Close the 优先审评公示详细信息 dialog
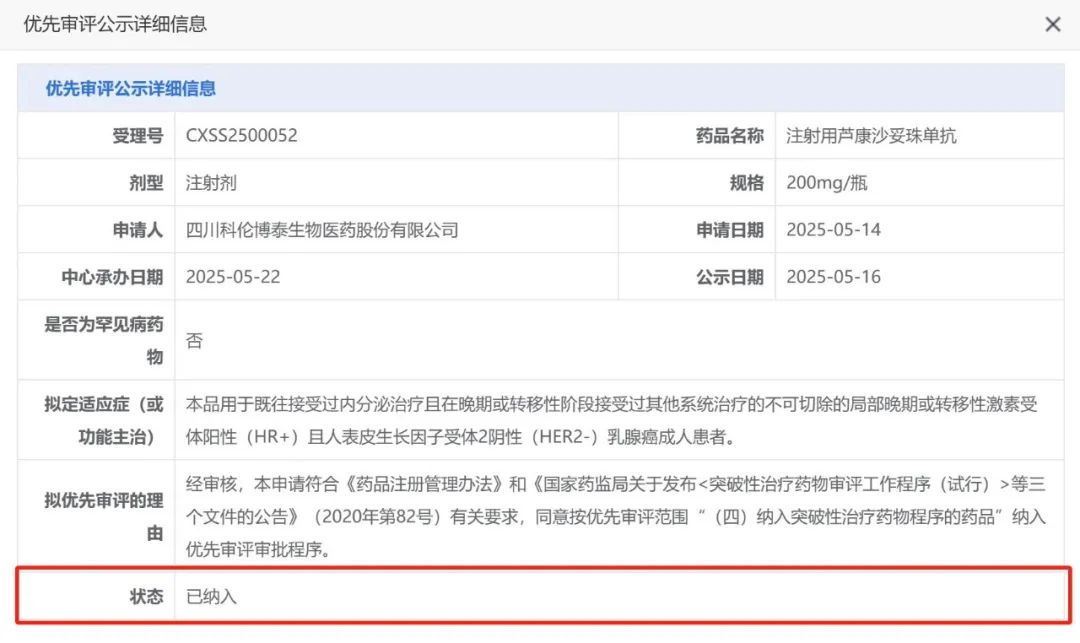The width and height of the screenshot is (1080, 643). coord(1052,25)
